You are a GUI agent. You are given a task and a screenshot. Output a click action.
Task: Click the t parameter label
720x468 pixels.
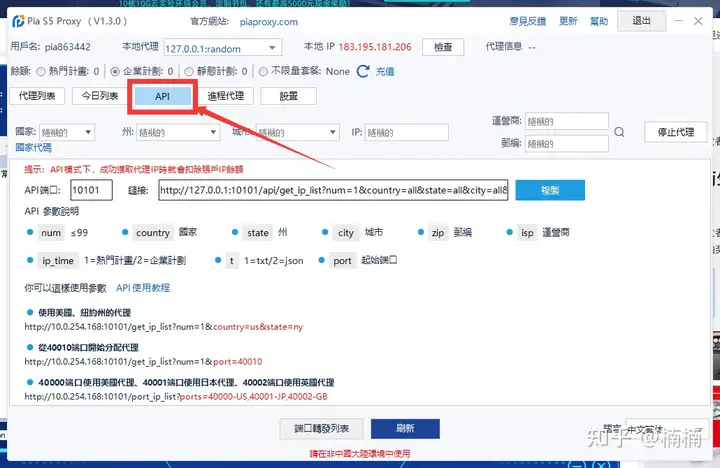232,261
